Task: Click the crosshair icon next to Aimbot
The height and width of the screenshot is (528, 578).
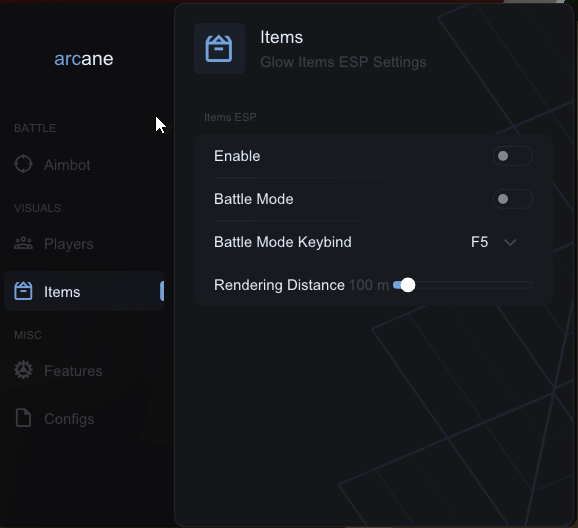Action: (23, 164)
